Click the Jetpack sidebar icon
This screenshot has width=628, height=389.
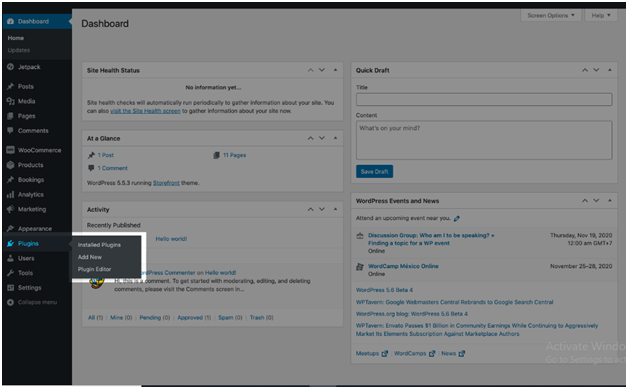click(x=10, y=67)
